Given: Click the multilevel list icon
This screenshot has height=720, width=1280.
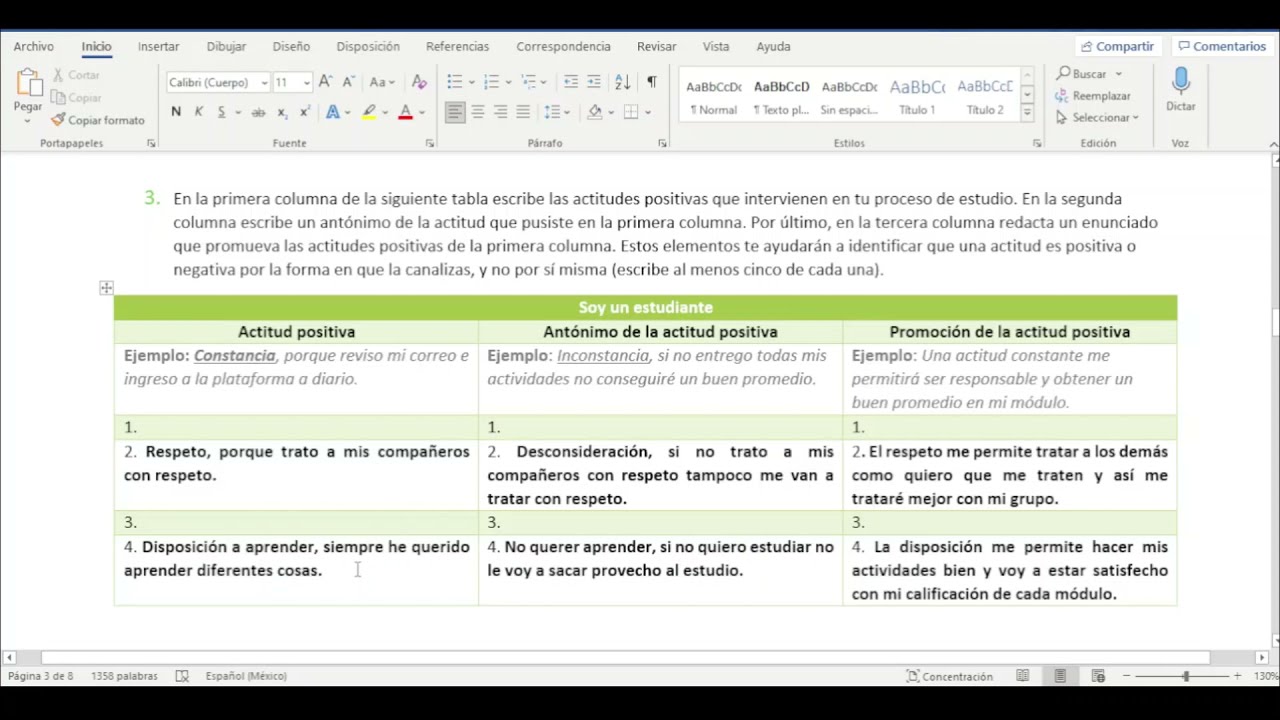Looking at the screenshot, I should pyautogui.click(x=528, y=82).
